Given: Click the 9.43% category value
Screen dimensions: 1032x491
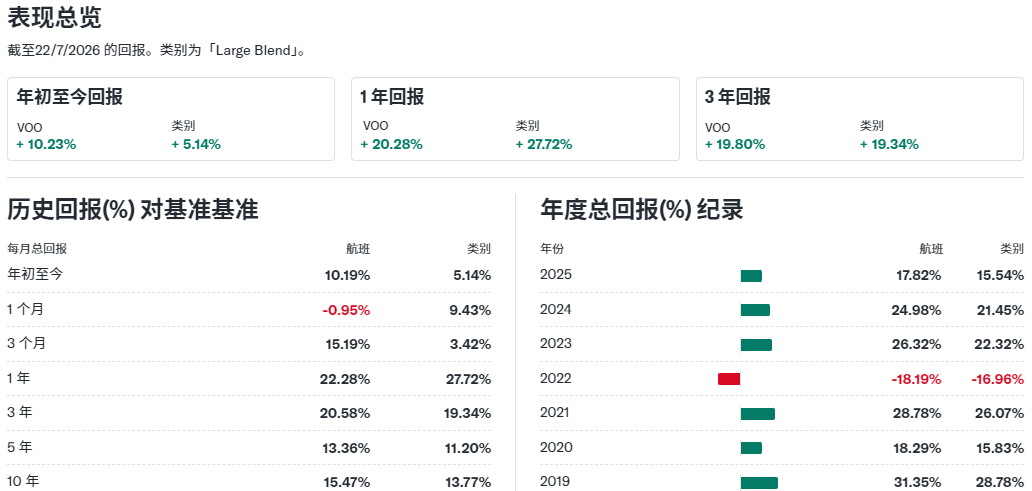Looking at the screenshot, I should (x=472, y=310).
